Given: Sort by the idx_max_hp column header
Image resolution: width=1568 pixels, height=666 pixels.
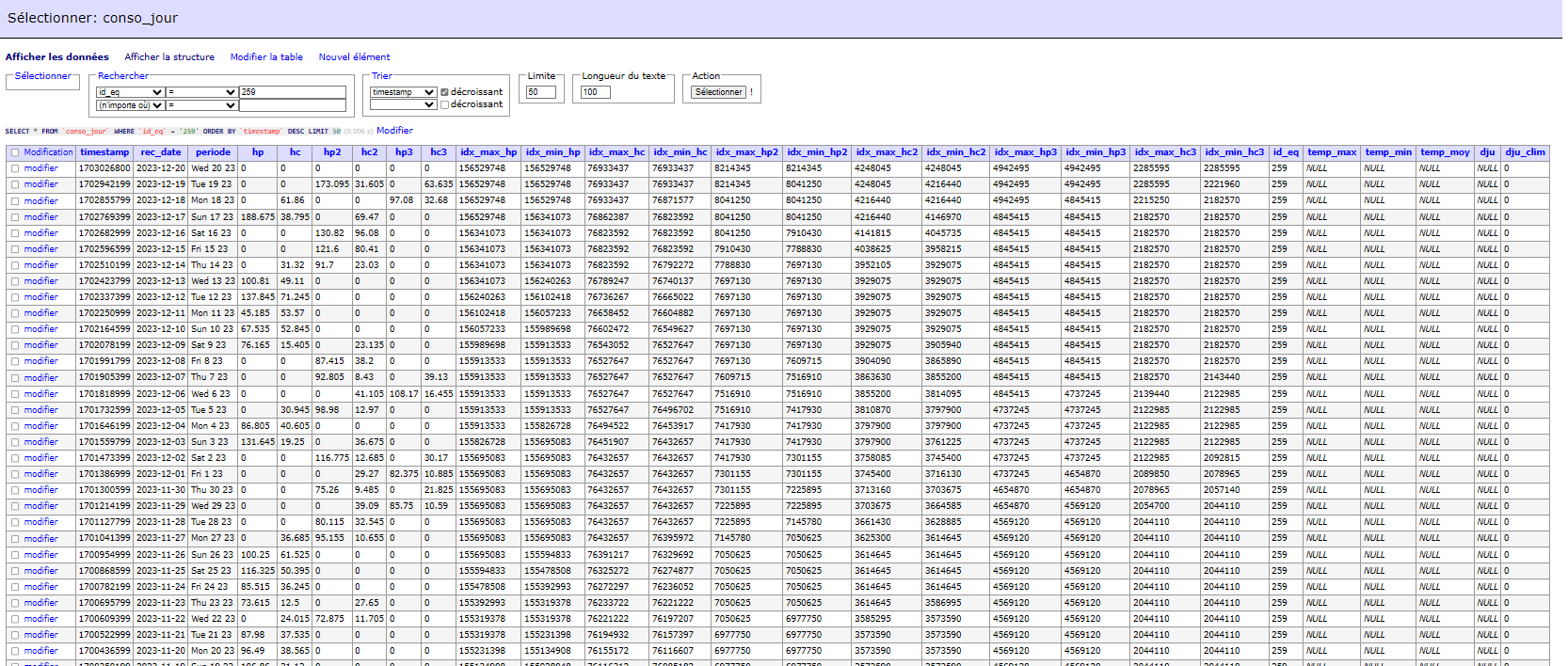Looking at the screenshot, I should tap(488, 152).
